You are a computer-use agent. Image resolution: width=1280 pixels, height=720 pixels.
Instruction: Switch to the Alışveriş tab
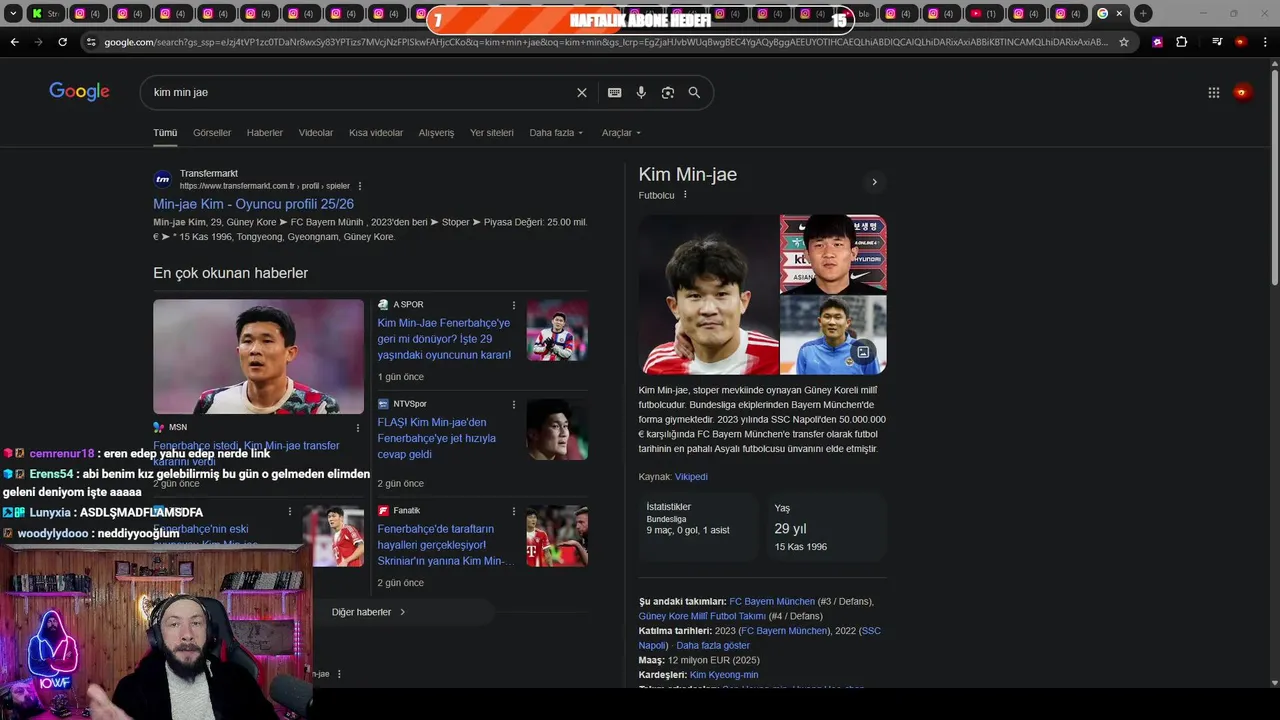(436, 133)
